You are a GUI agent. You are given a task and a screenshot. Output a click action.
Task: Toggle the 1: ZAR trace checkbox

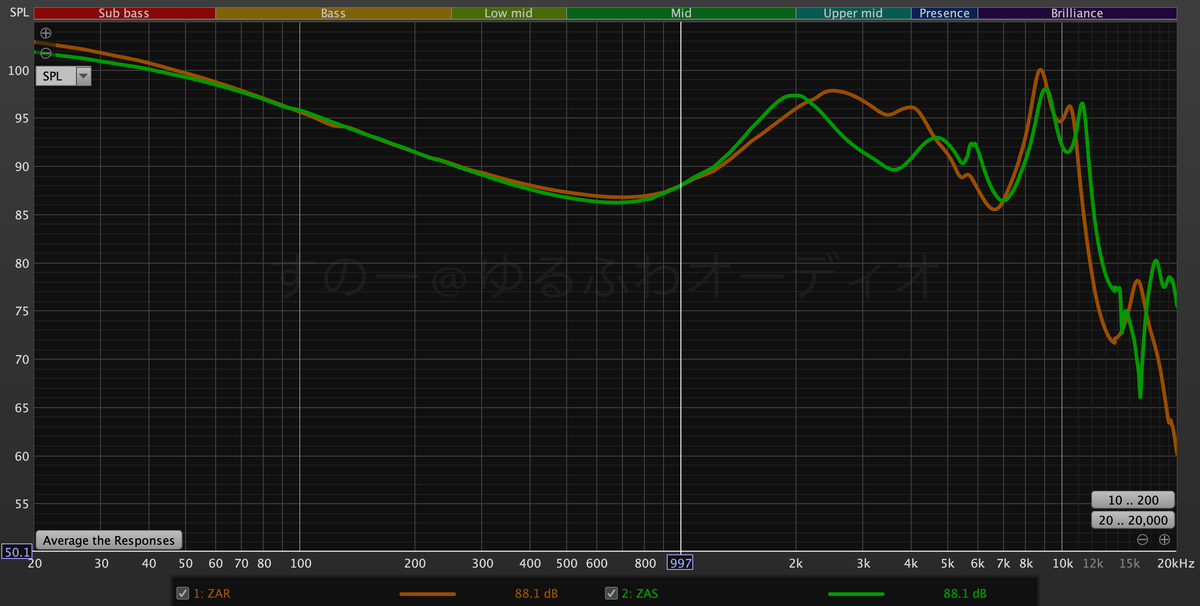pyautogui.click(x=182, y=593)
